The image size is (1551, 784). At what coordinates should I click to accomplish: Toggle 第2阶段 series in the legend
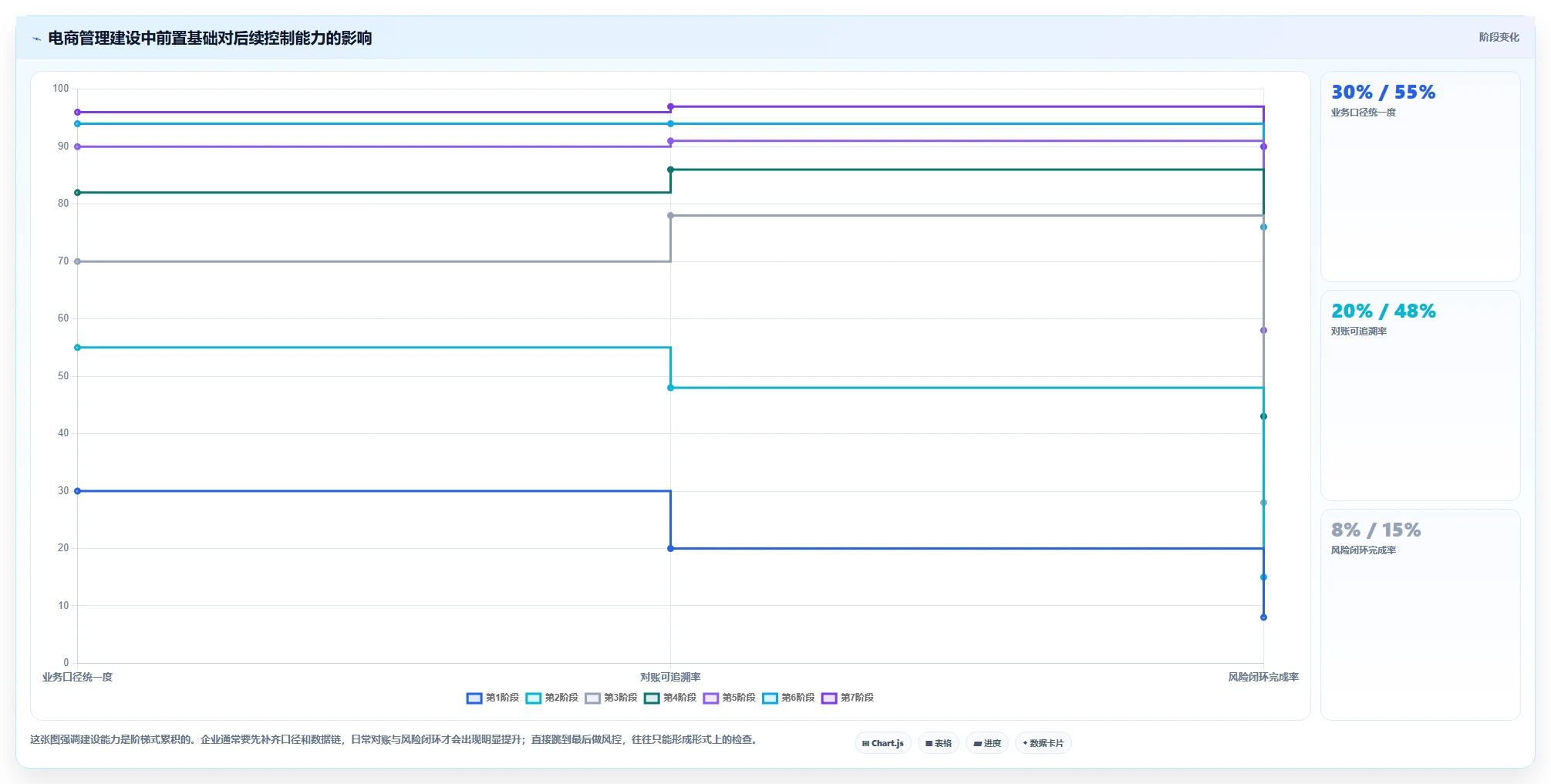tap(552, 698)
